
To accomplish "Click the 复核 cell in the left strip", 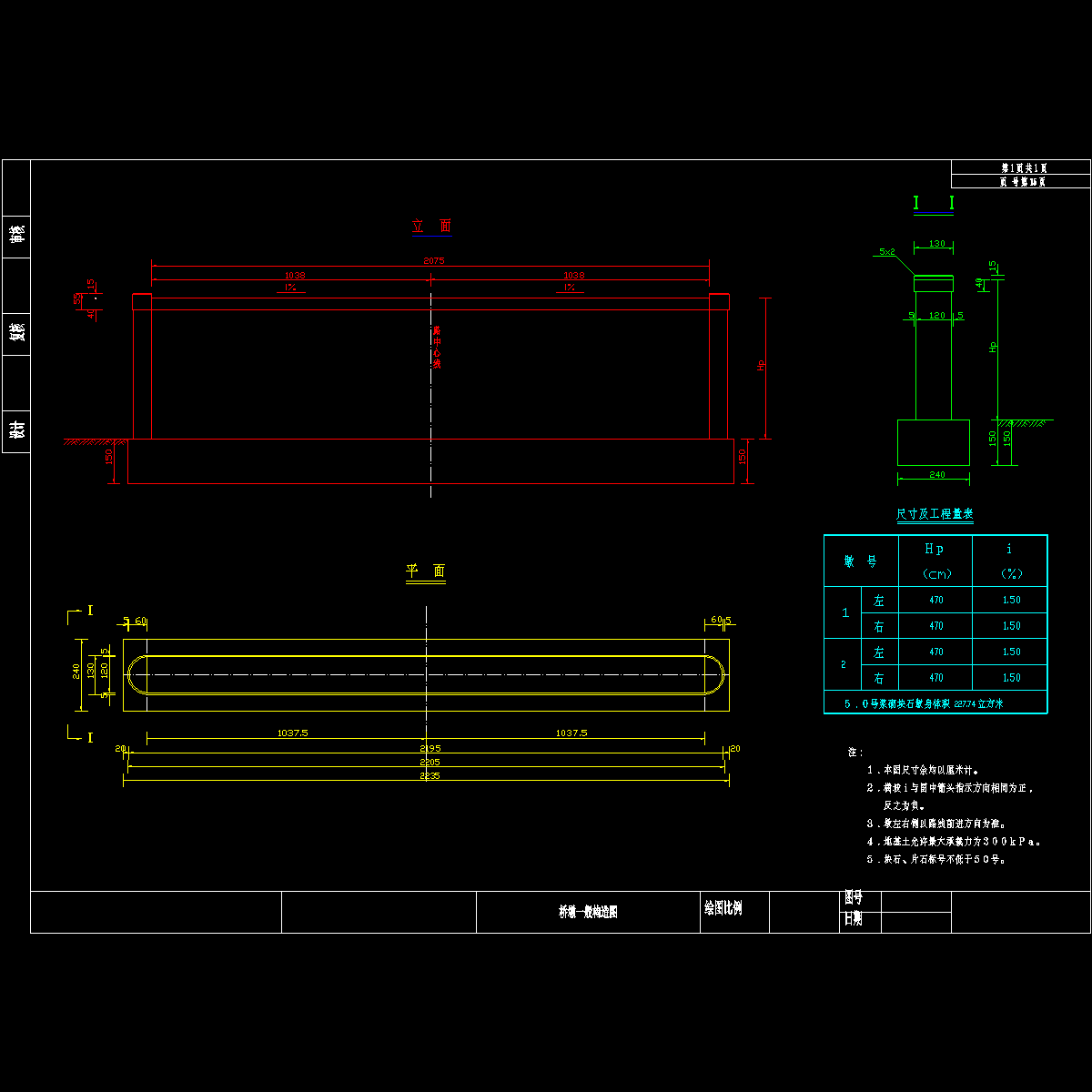I will click(x=16, y=332).
